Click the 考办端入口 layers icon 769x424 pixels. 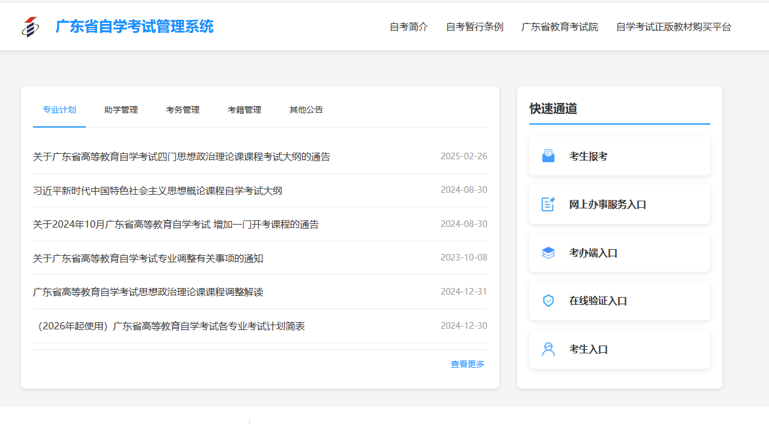tap(548, 253)
